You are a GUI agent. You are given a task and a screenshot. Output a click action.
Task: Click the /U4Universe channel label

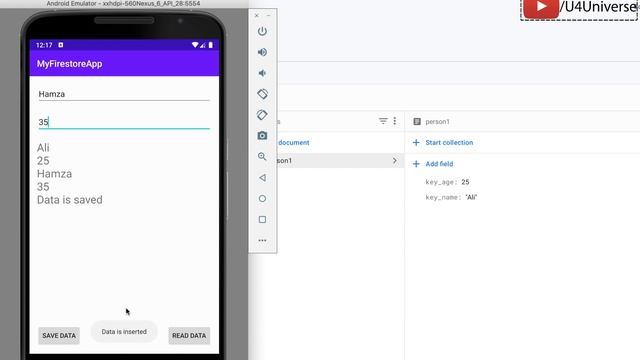click(x=598, y=7)
